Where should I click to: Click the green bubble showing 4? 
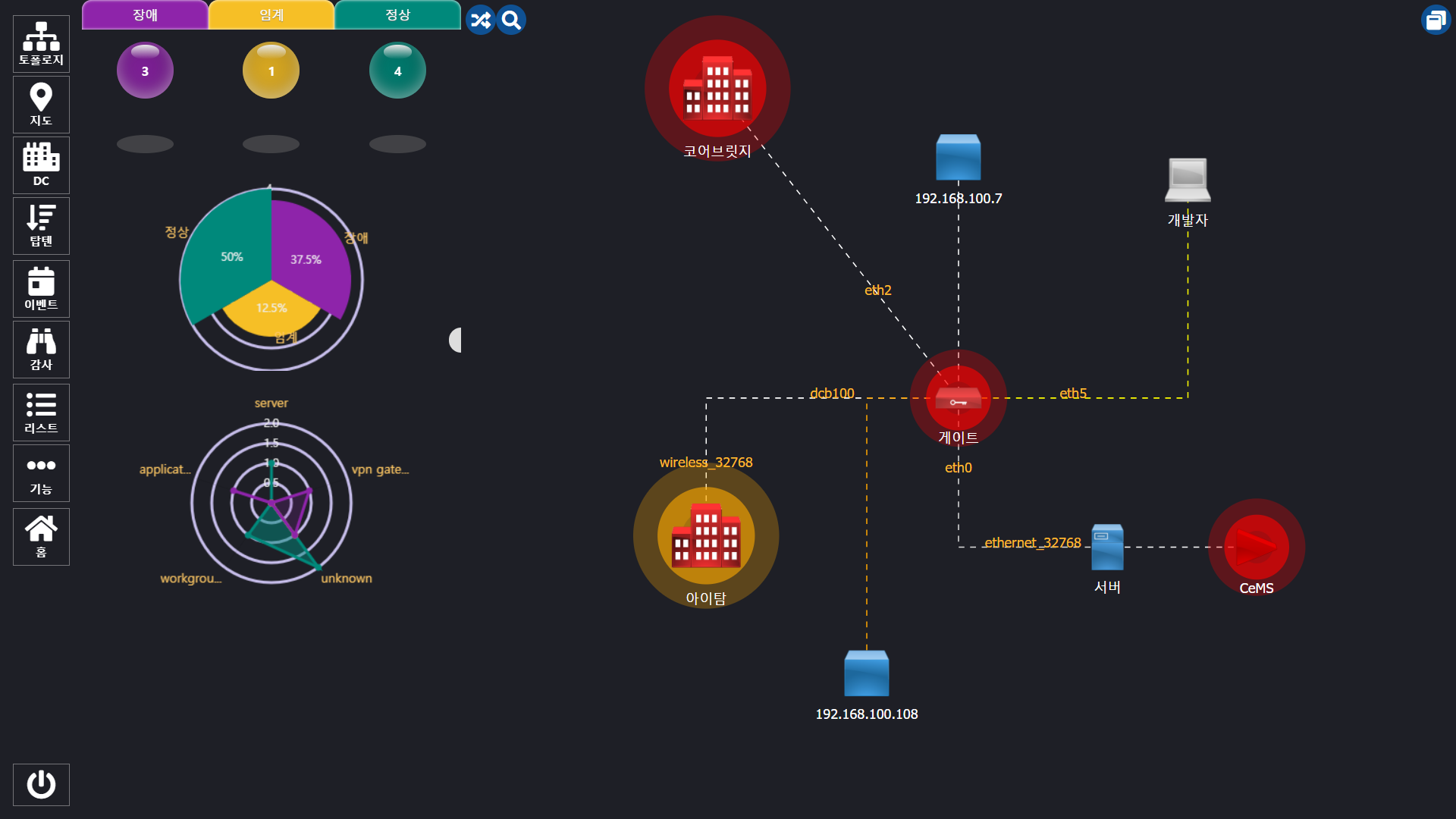click(397, 71)
